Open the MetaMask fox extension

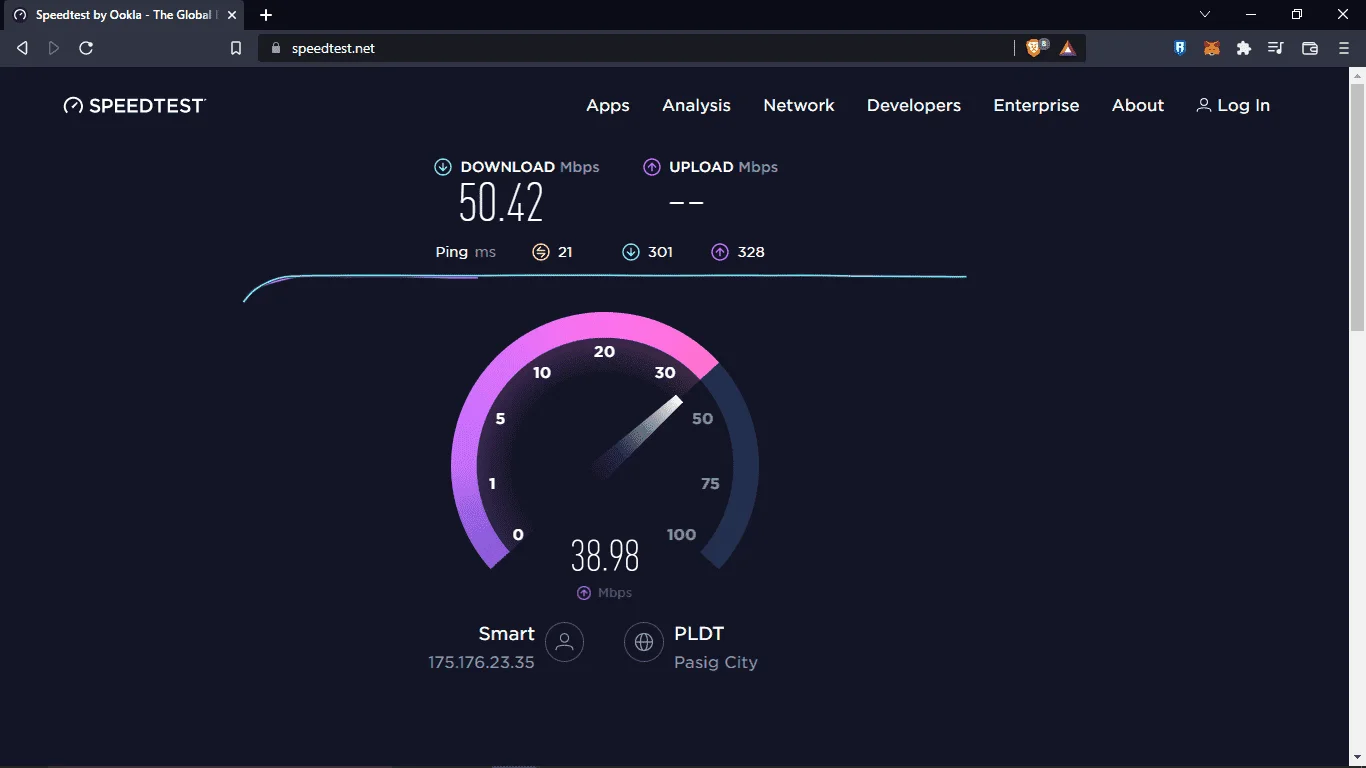coord(1212,48)
